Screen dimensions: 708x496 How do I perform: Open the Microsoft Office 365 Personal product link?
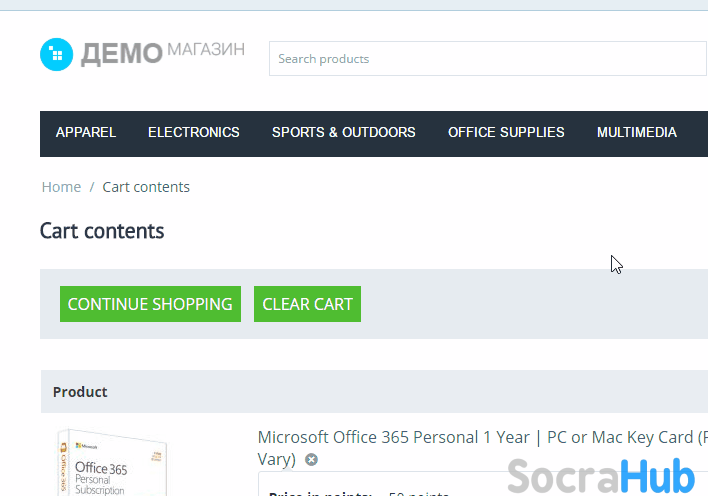[483, 448]
